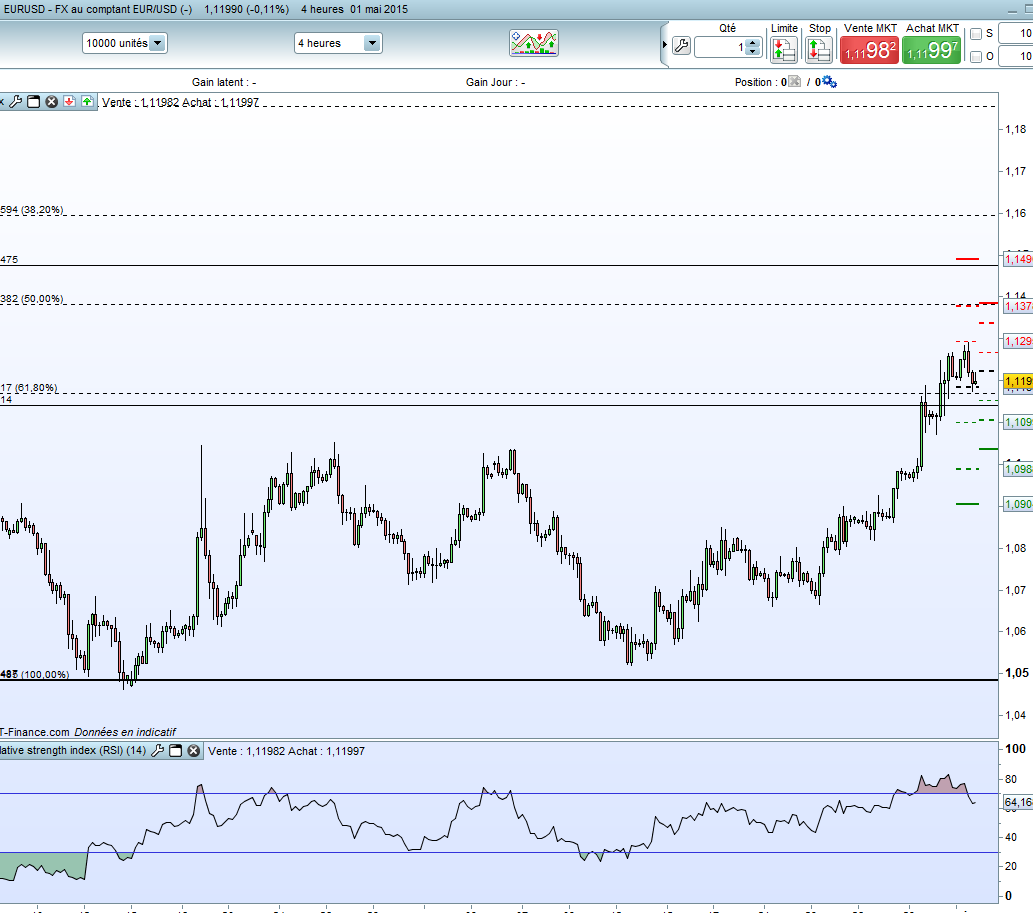Open price chart settings wrench
This screenshot has width=1033, height=913.
16,101
